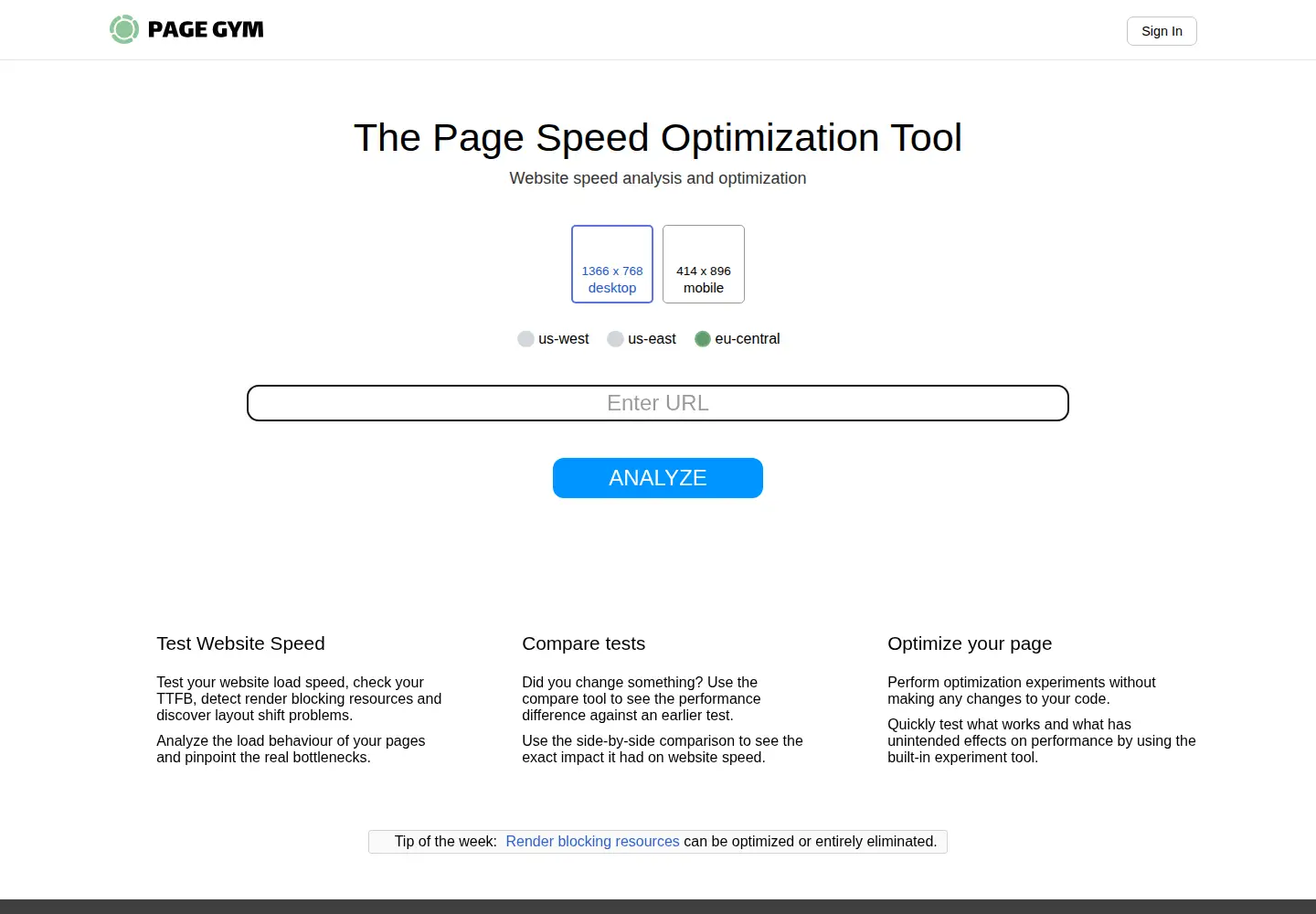1316x914 pixels.
Task: Click the pinpoint real bottlenecks paragraph
Action: coord(291,749)
